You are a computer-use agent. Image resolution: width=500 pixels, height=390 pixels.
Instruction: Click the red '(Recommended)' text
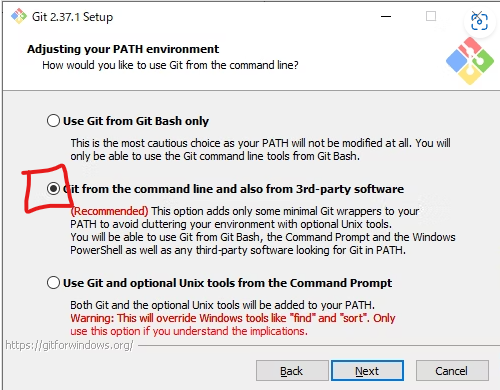click(x=109, y=211)
